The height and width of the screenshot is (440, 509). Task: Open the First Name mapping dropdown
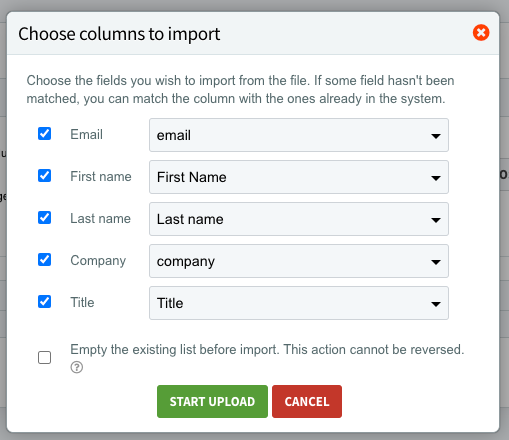point(299,177)
